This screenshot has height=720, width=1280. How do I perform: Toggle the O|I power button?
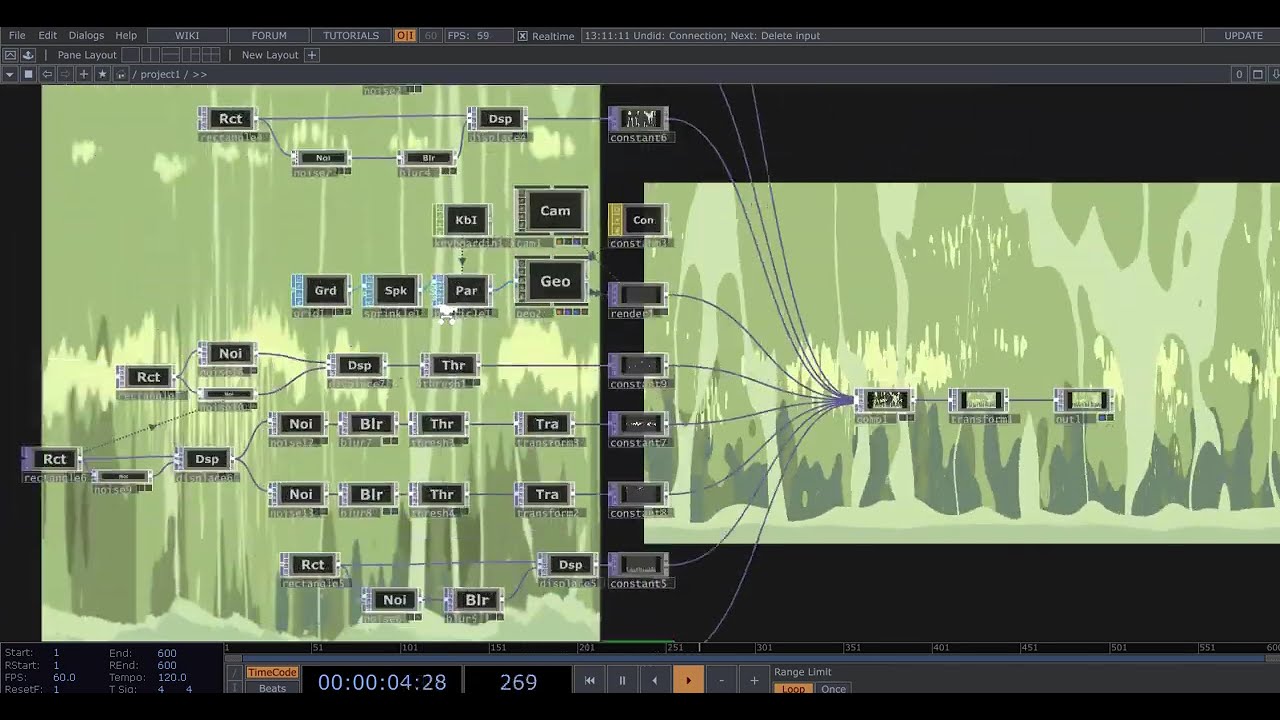click(x=405, y=35)
